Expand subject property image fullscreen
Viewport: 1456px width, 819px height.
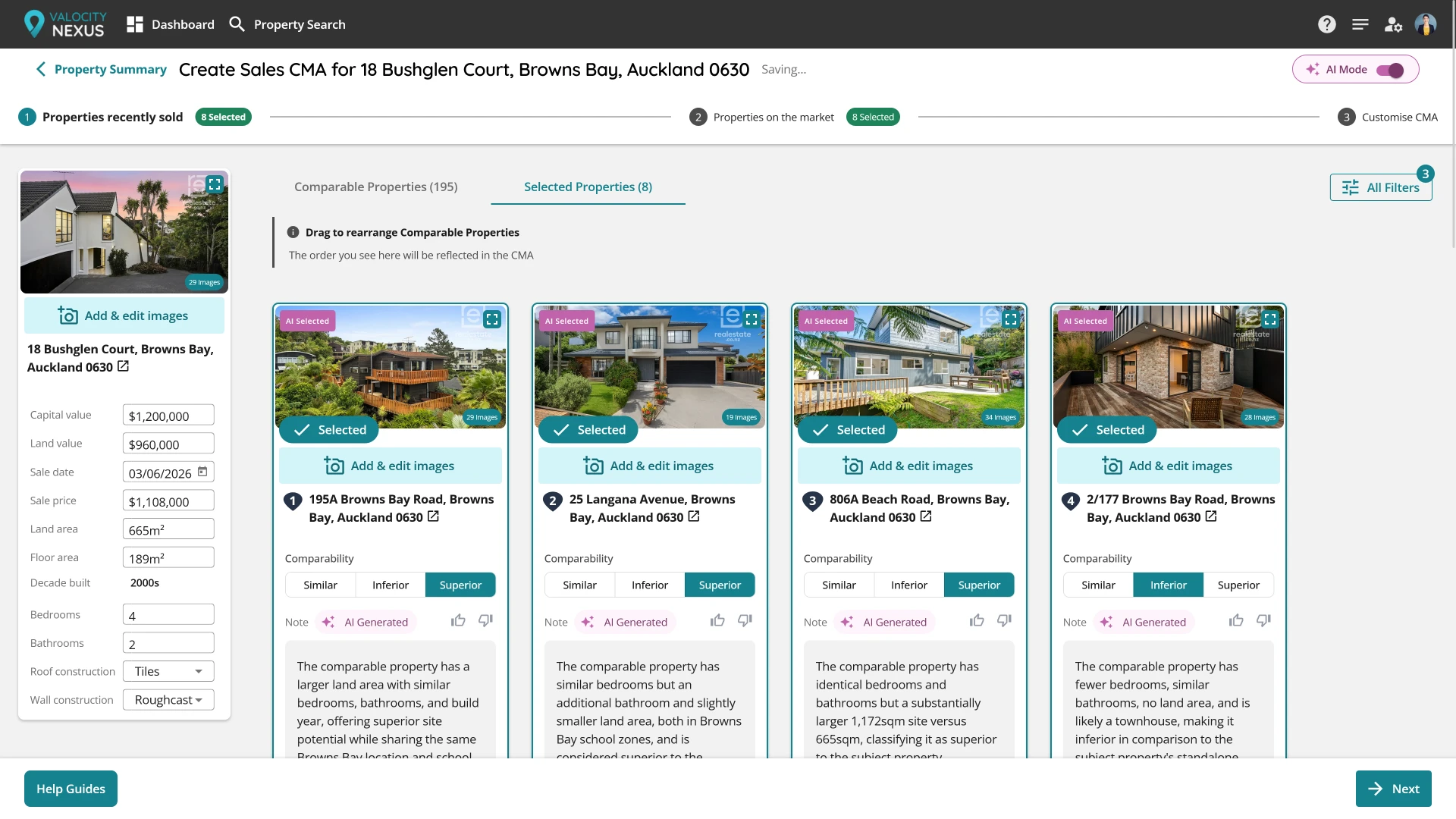215,184
